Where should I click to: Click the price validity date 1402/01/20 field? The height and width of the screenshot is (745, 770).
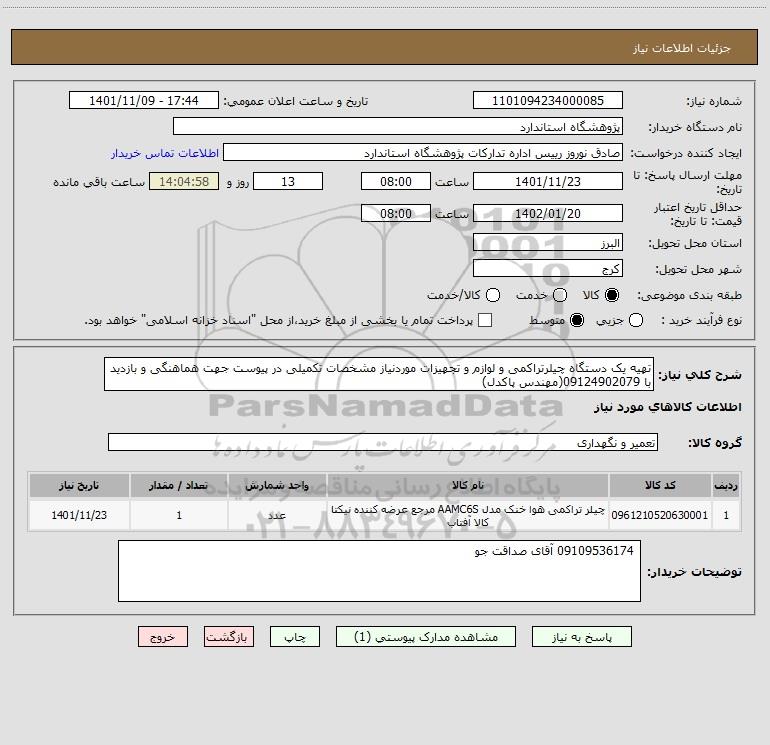pyautogui.click(x=548, y=213)
